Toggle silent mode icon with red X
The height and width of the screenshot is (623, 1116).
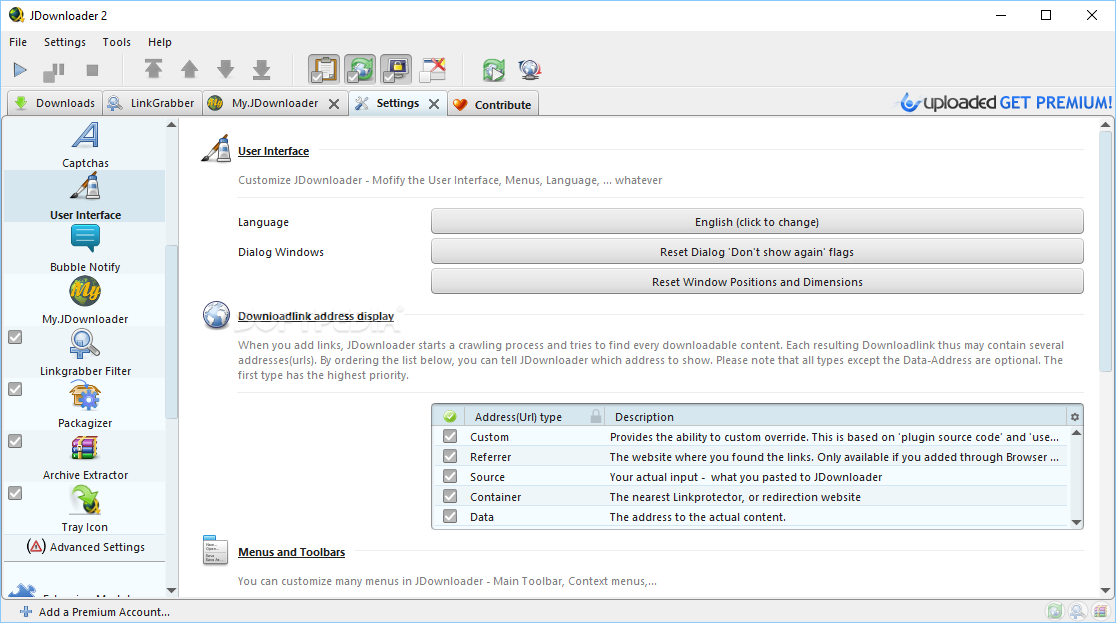click(432, 69)
